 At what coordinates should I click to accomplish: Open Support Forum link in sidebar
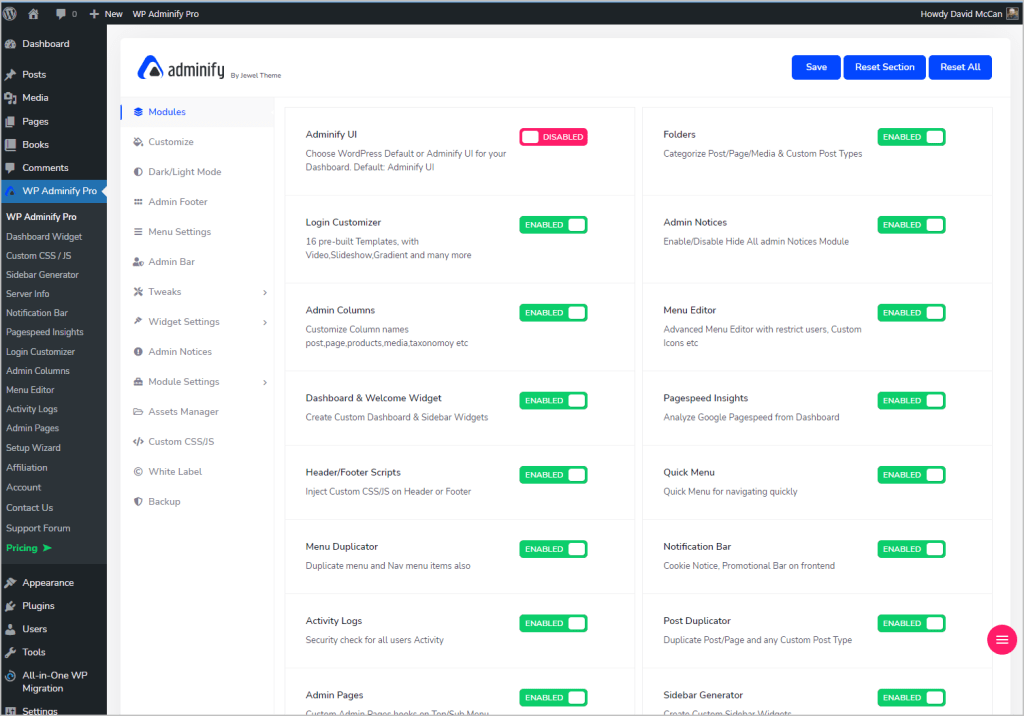[x=38, y=529]
